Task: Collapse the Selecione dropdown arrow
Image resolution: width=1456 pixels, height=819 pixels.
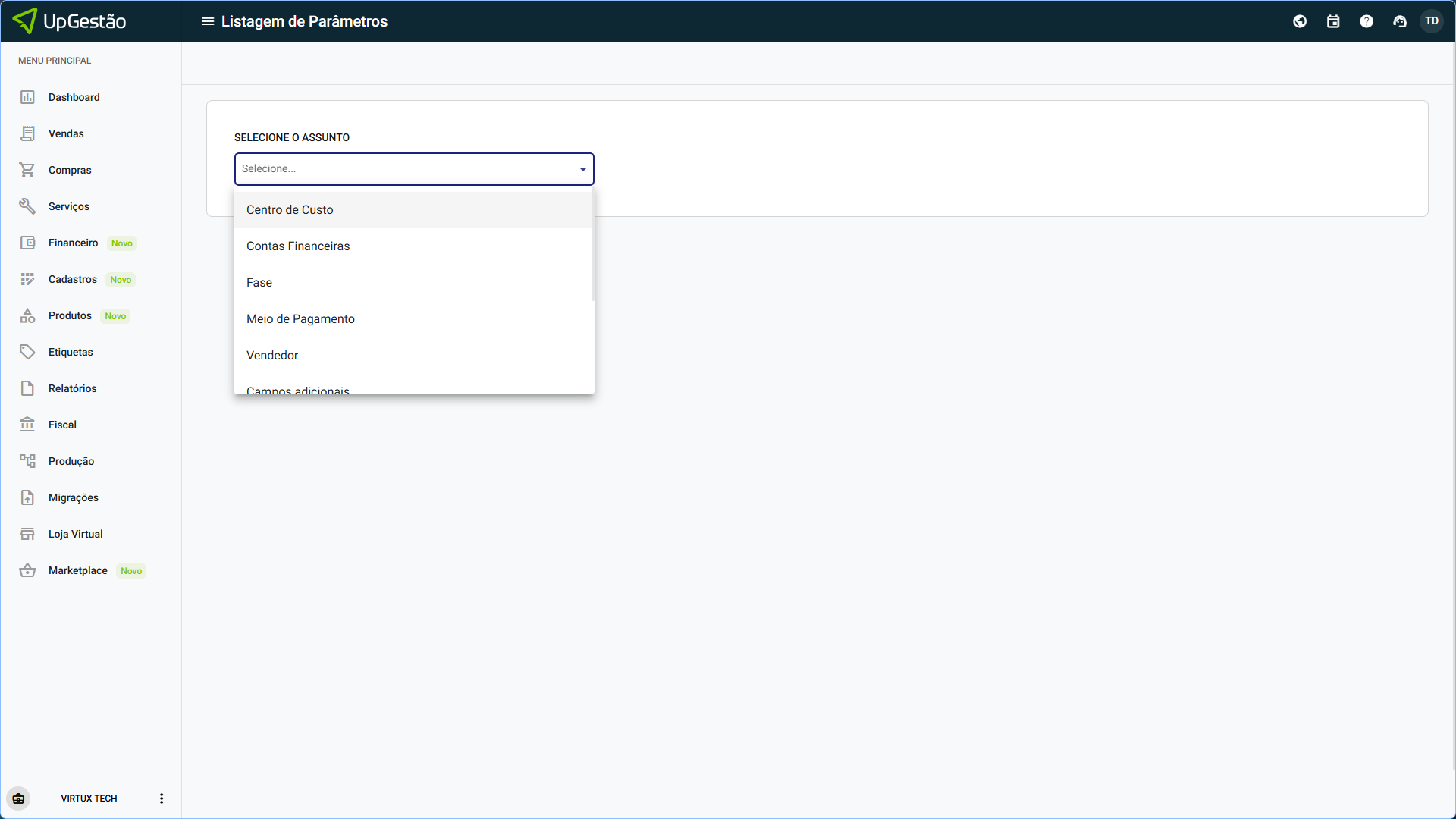Action: pos(582,169)
